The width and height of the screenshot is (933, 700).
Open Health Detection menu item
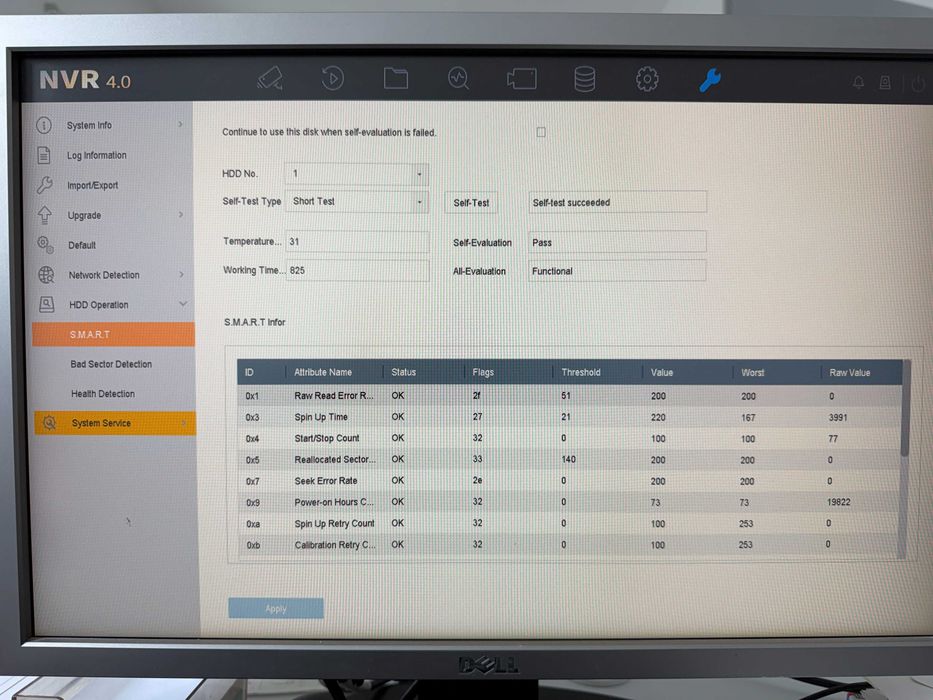102,394
